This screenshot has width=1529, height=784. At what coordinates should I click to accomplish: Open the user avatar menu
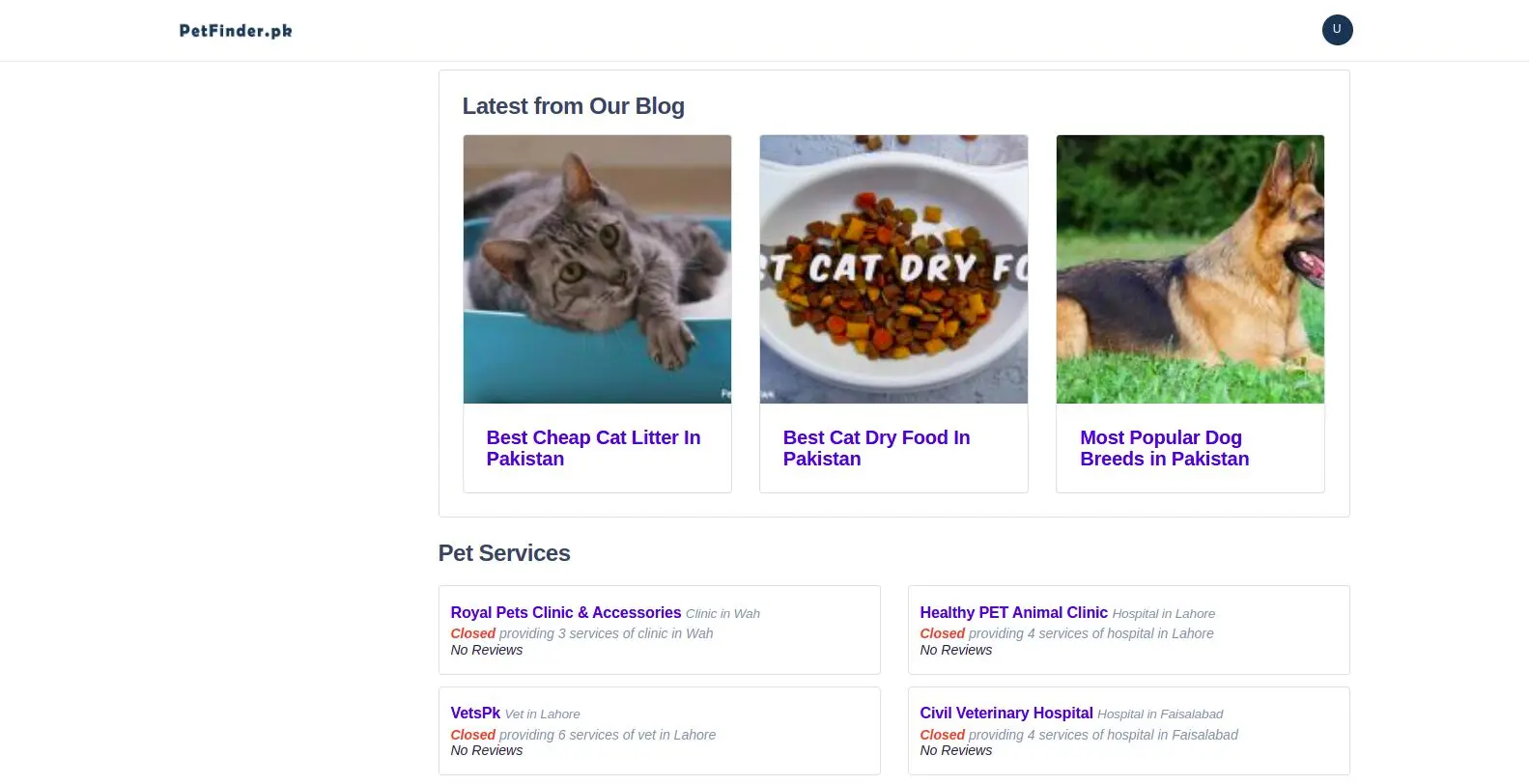tap(1337, 30)
